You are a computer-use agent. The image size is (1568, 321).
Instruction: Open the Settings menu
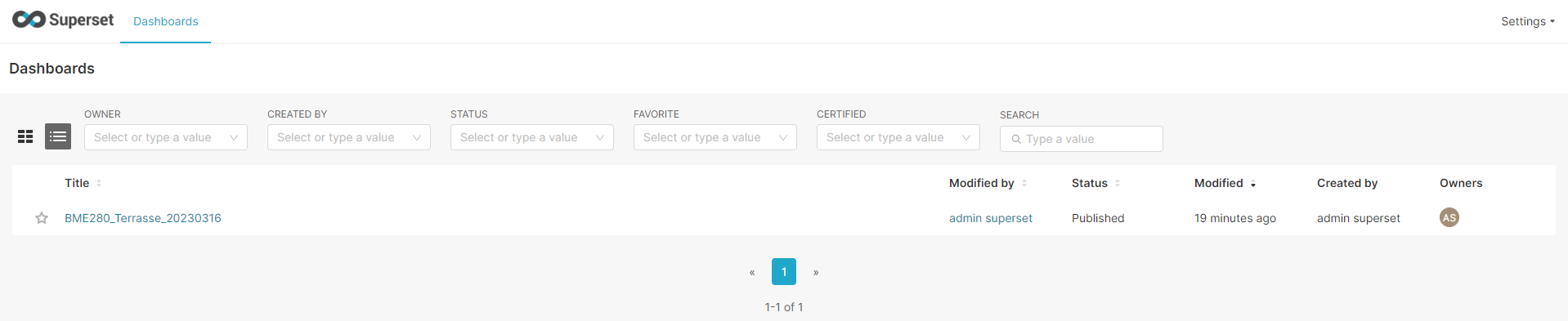pyautogui.click(x=1527, y=21)
